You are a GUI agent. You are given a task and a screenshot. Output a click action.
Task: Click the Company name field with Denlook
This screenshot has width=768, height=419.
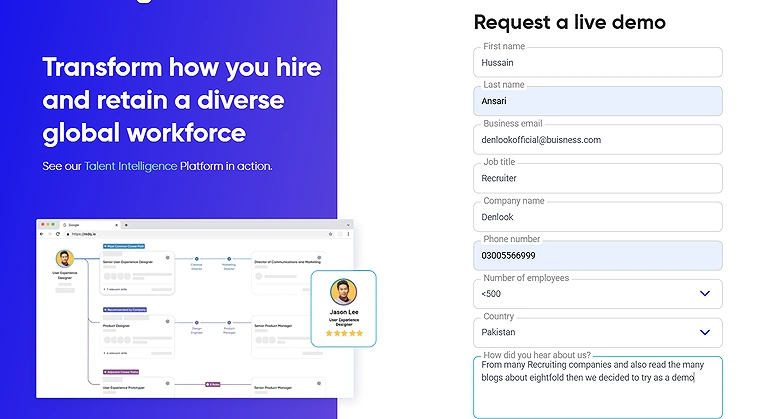[598, 217]
